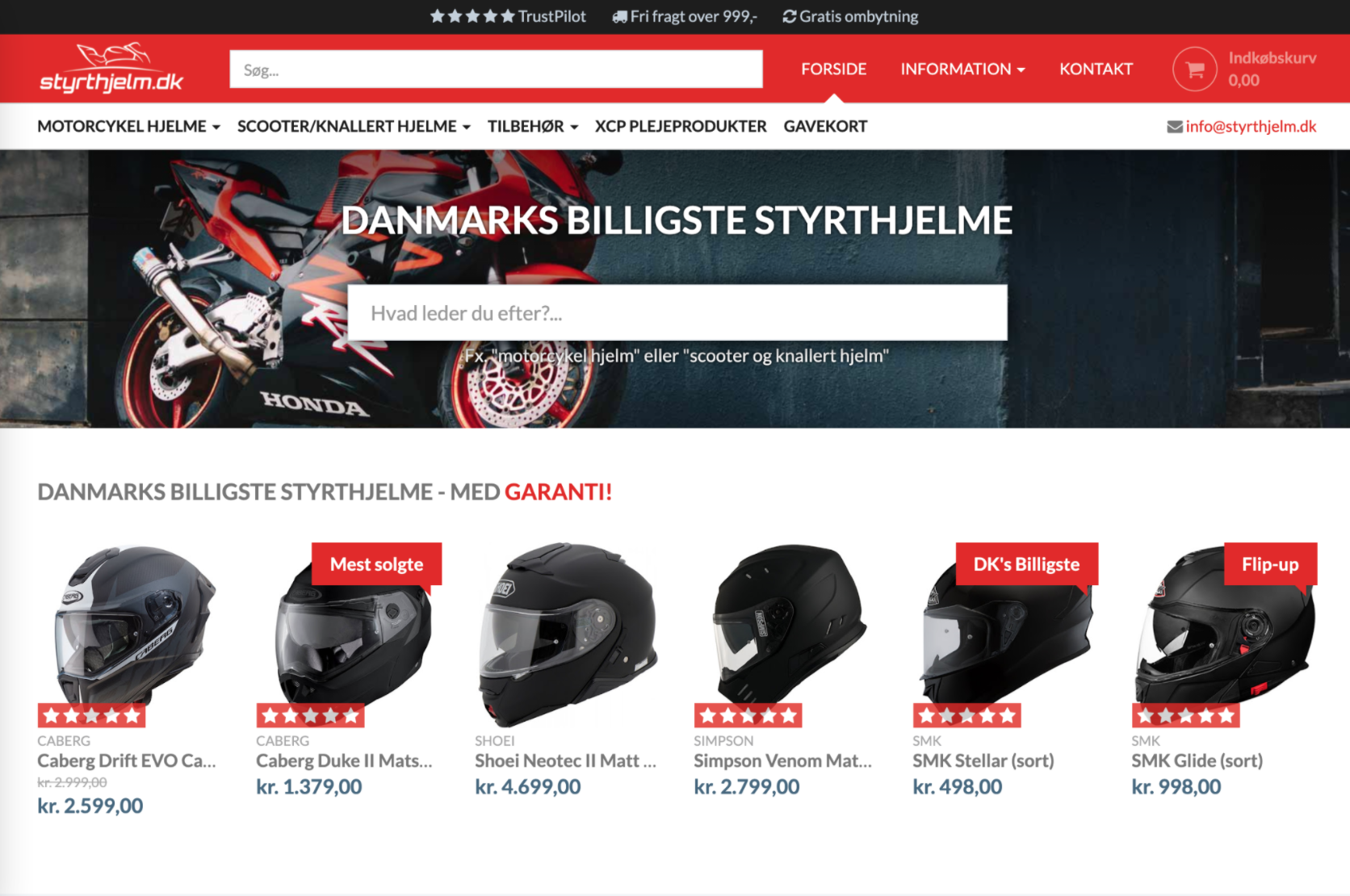Image resolution: width=1350 pixels, height=896 pixels.
Task: Click the truck icon for Fri fragt
Action: tap(619, 17)
